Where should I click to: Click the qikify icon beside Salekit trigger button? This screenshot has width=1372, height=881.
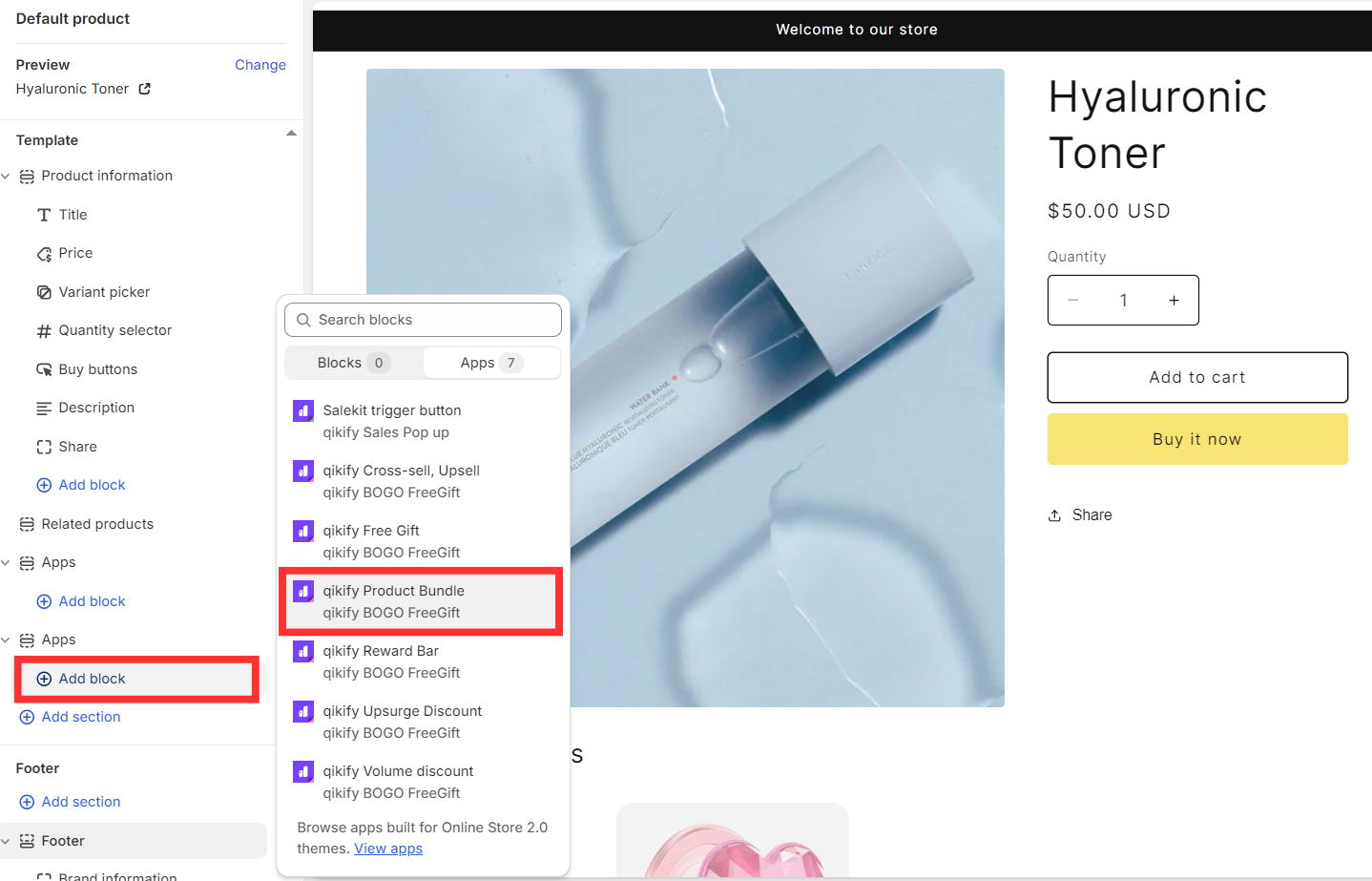303,410
